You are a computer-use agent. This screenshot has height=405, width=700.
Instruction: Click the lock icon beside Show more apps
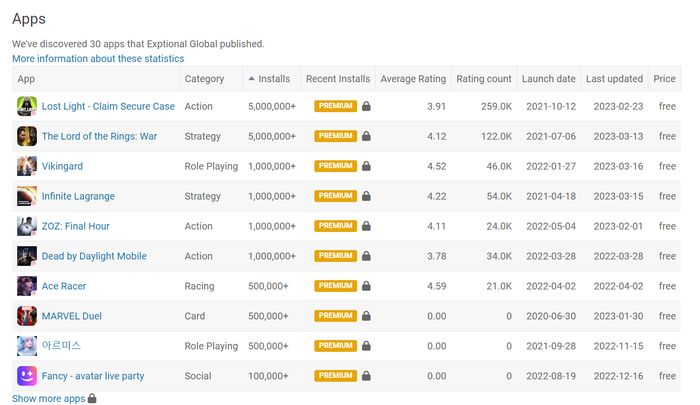(x=92, y=398)
